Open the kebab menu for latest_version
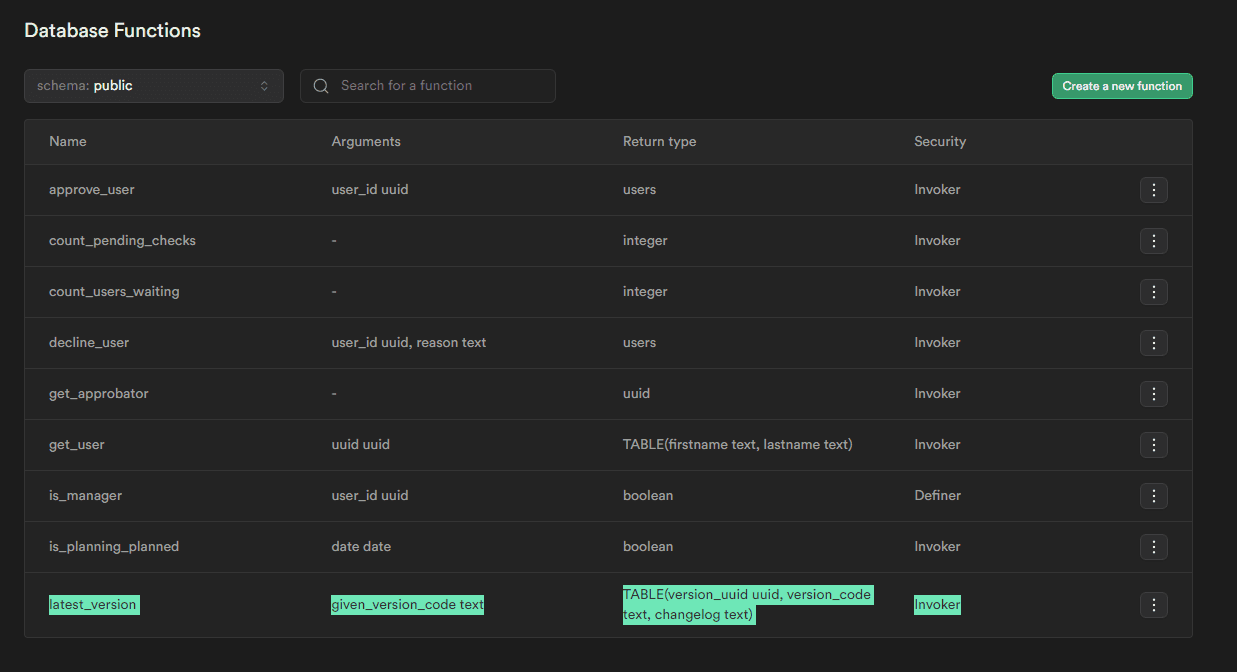Screen dimensions: 1237x672 coord(1153,605)
